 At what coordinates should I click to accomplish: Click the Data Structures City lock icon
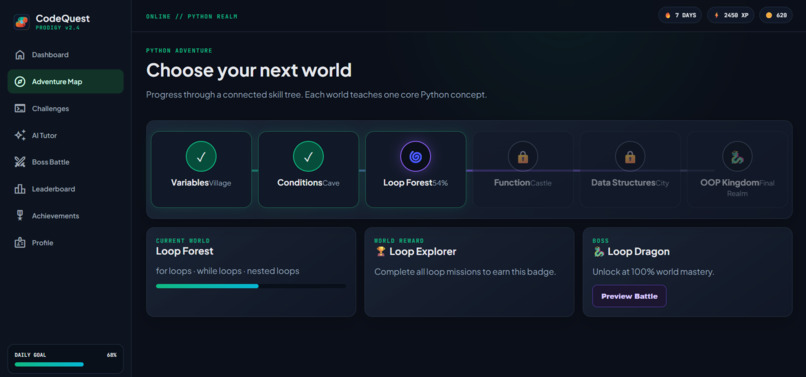pyautogui.click(x=630, y=156)
